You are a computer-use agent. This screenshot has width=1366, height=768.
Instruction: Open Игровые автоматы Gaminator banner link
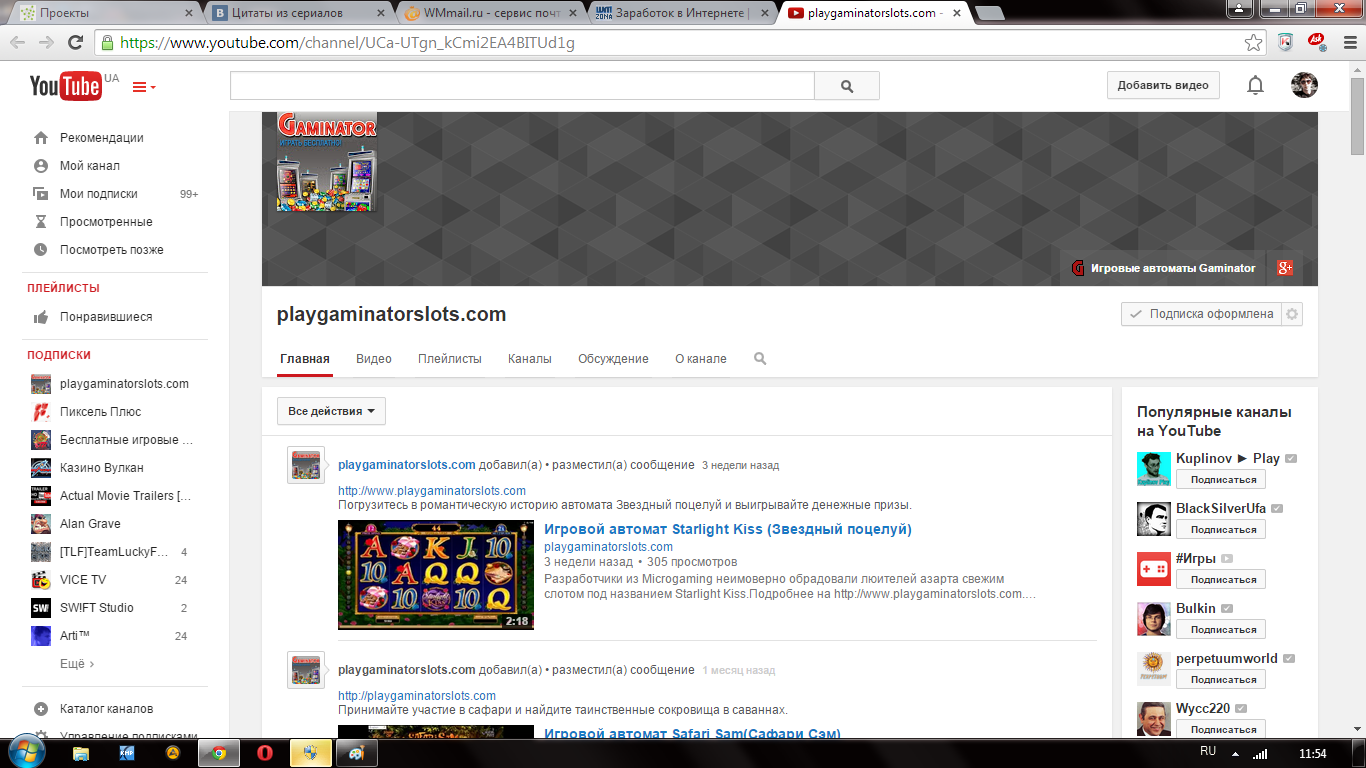1163,268
